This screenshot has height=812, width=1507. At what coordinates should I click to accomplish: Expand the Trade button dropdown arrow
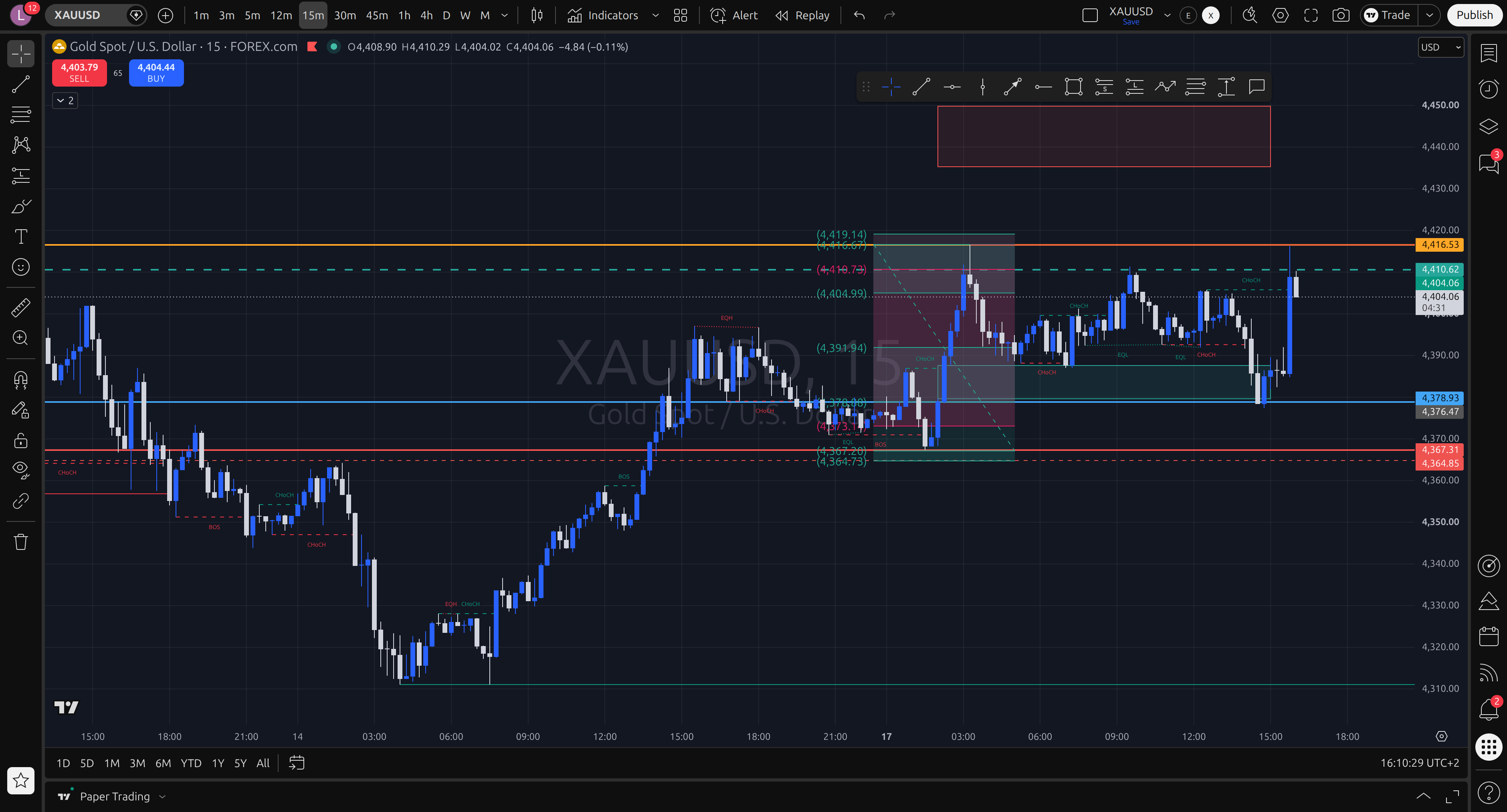(1429, 15)
